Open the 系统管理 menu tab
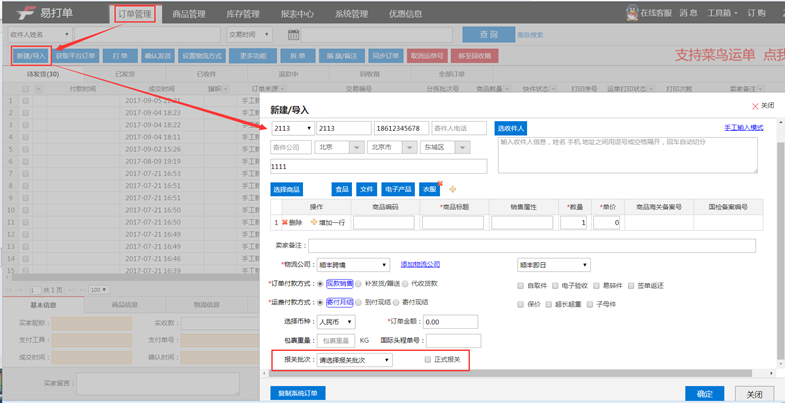 (x=351, y=14)
